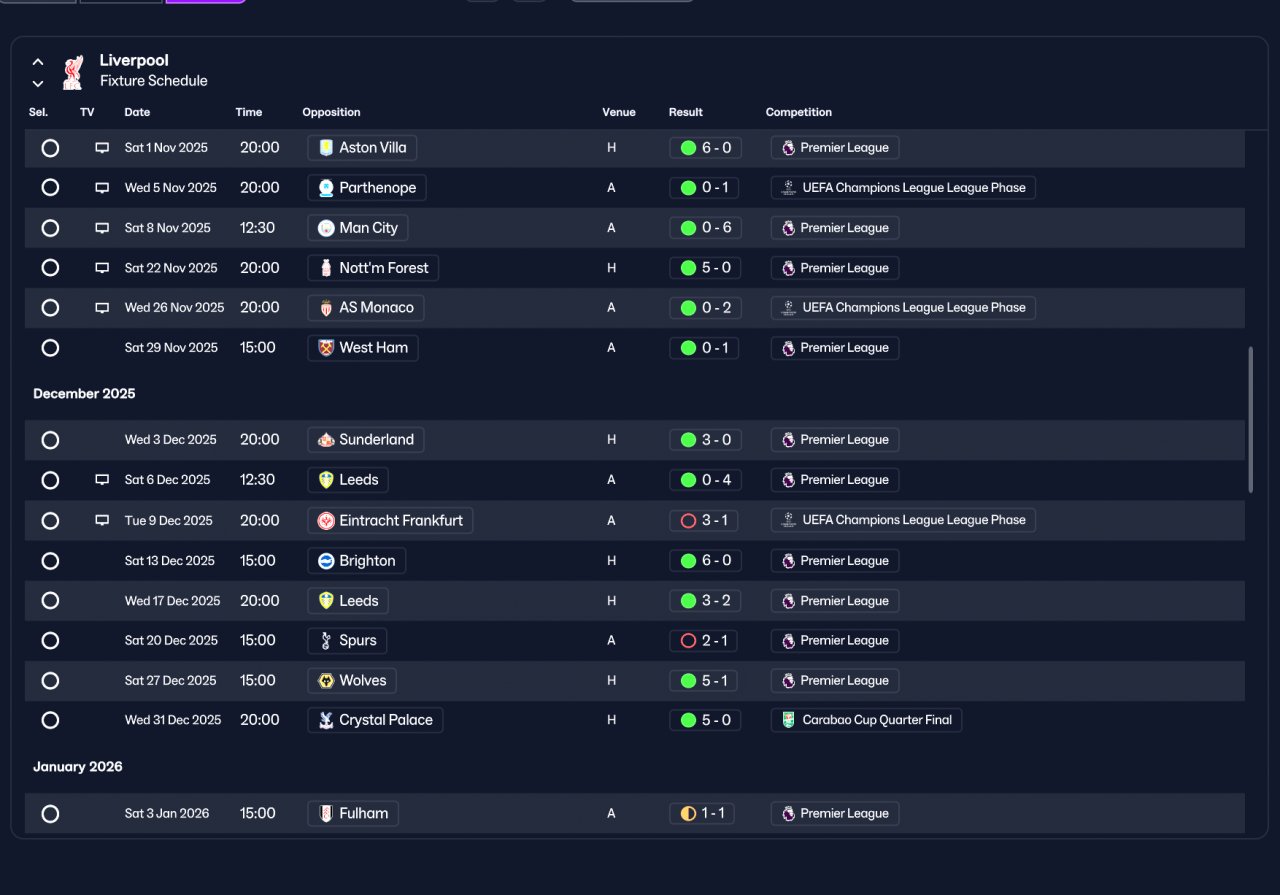Click the TV icon on Leeds away row
This screenshot has width=1280, height=895.
tap(102, 480)
